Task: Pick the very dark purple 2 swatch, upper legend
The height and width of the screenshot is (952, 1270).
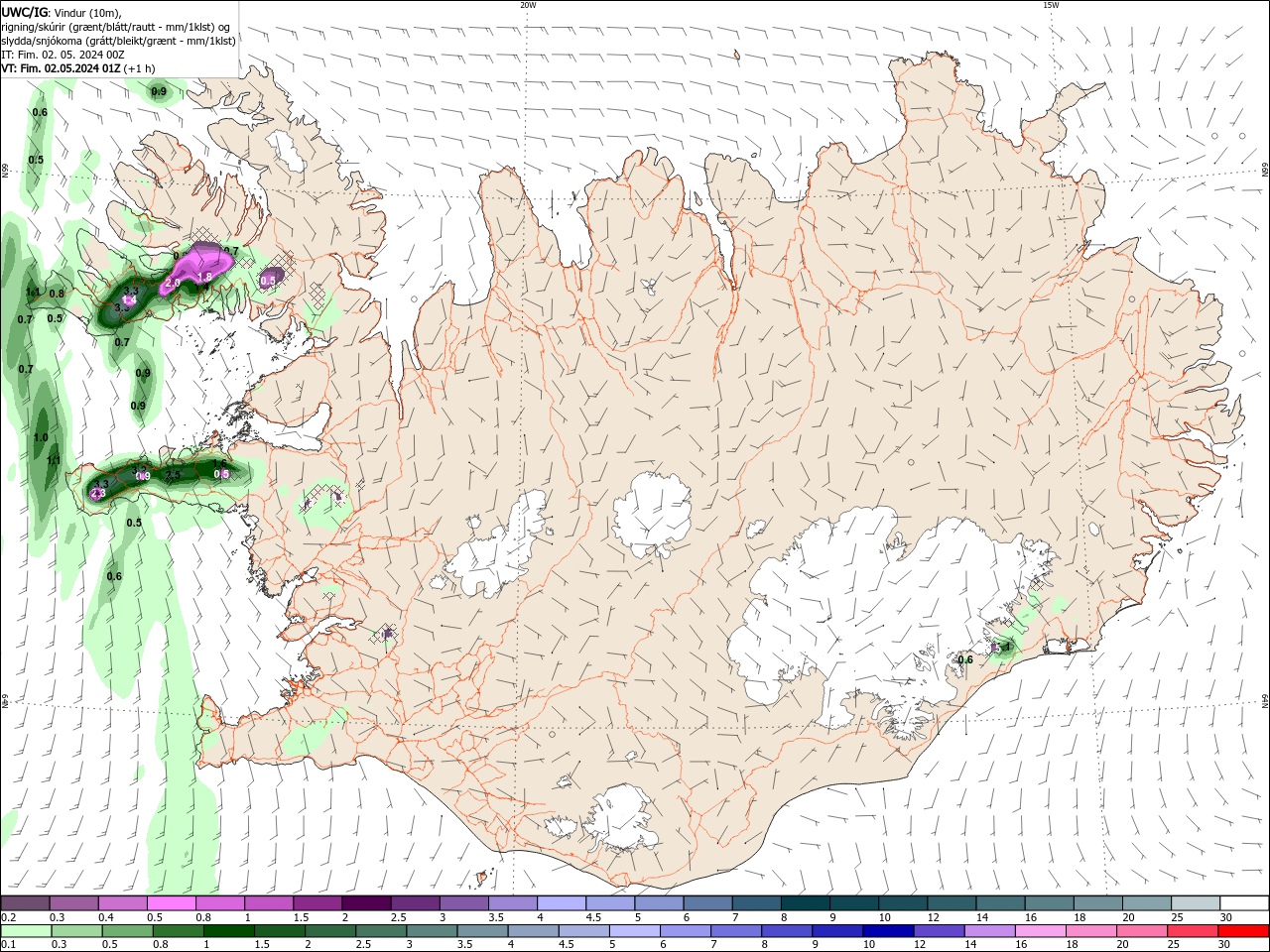Action: tap(365, 903)
